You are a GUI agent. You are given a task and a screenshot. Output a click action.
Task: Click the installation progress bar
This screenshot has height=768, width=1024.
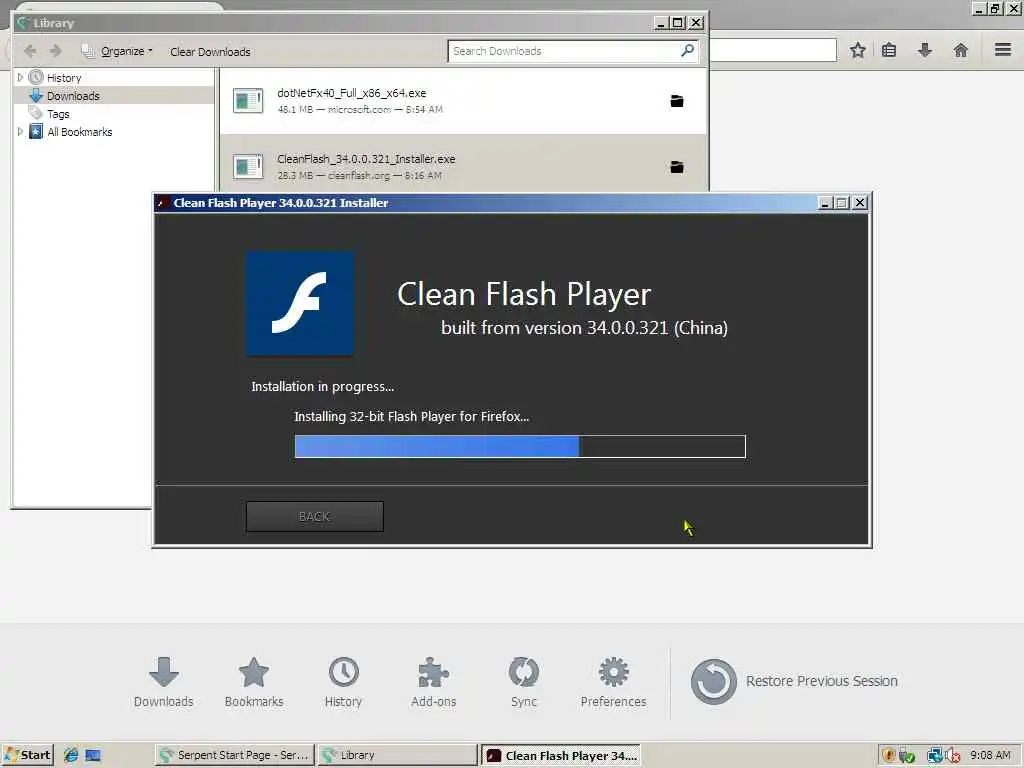click(x=520, y=447)
